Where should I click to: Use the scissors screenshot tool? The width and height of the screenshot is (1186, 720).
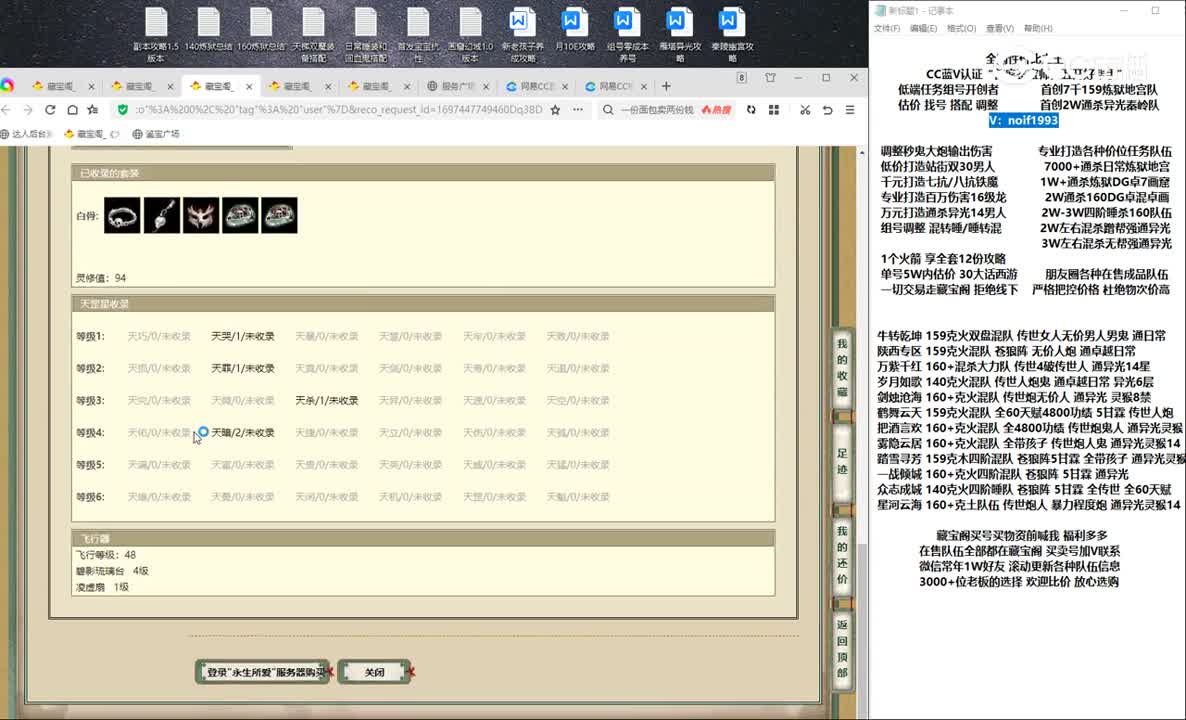click(x=805, y=110)
